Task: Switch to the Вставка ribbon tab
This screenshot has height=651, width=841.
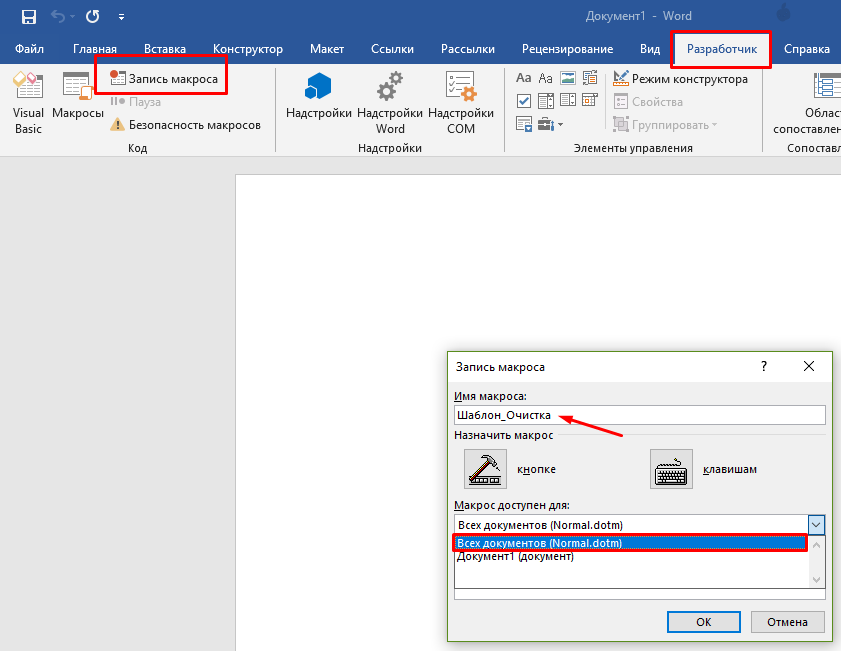Action: pyautogui.click(x=164, y=49)
